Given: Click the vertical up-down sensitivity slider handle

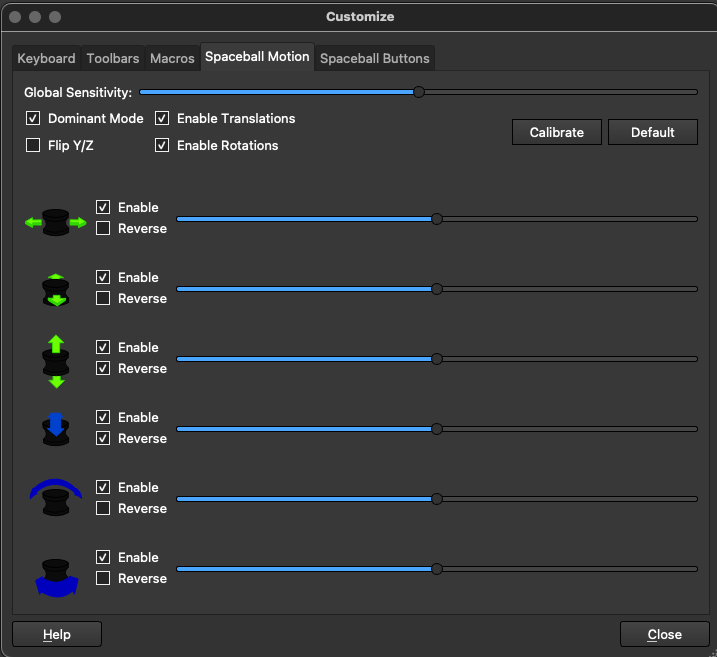Looking at the screenshot, I should 437,359.
